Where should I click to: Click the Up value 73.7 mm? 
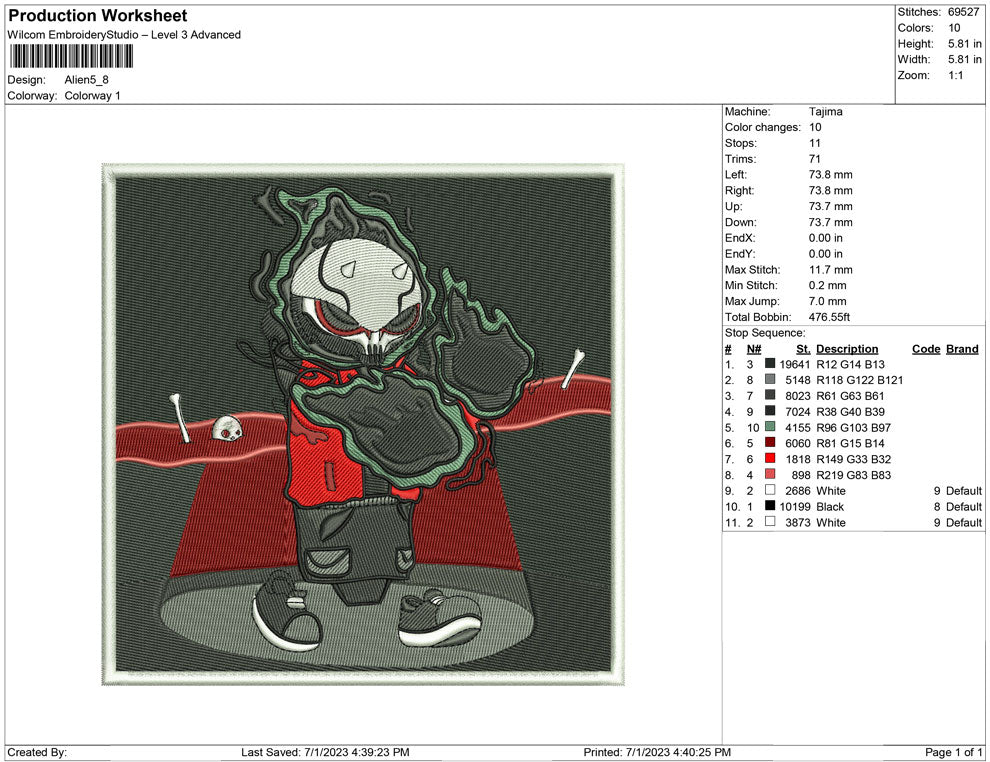830,206
